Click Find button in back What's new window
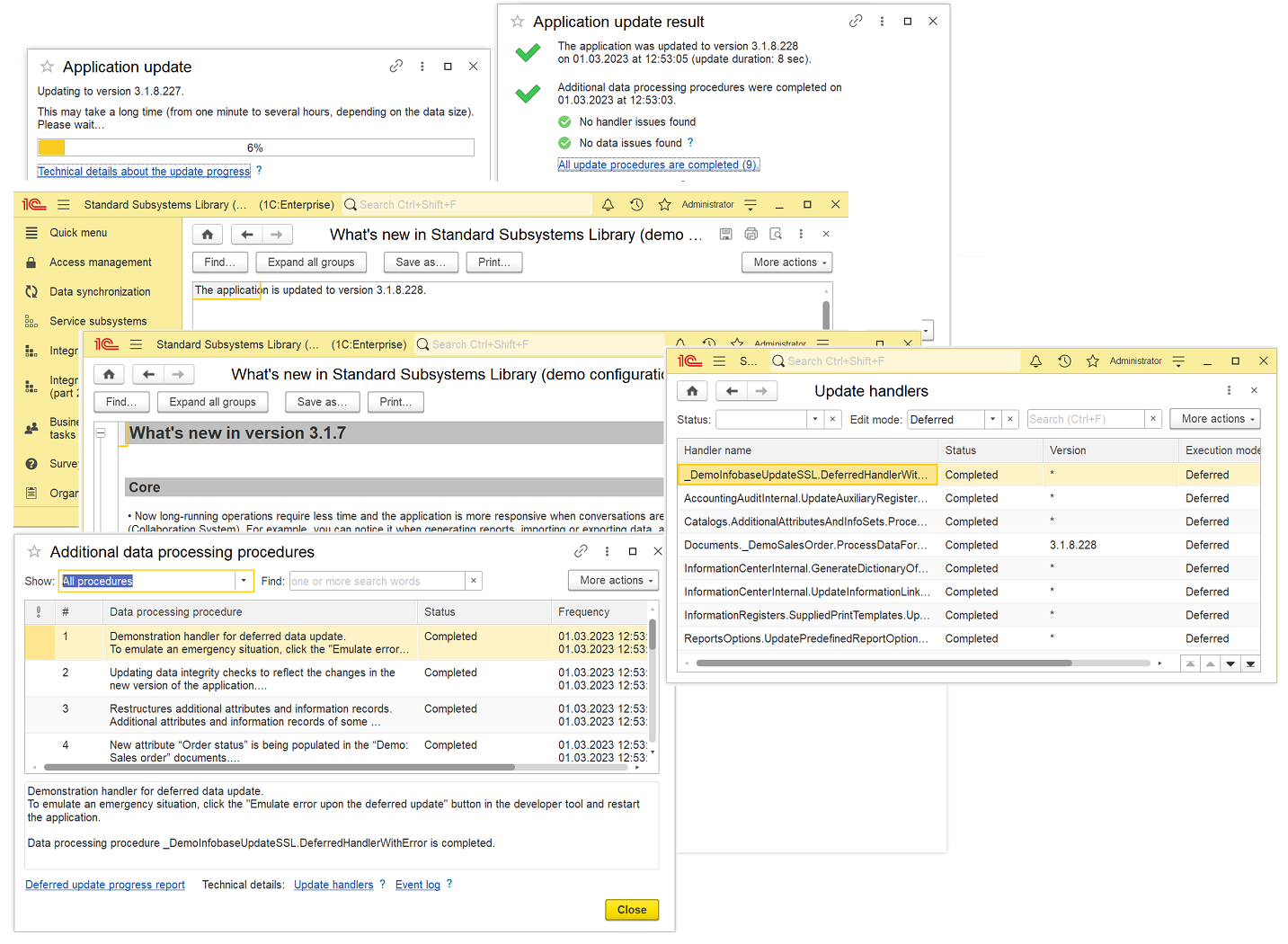The height and width of the screenshot is (944, 1288). (x=220, y=263)
